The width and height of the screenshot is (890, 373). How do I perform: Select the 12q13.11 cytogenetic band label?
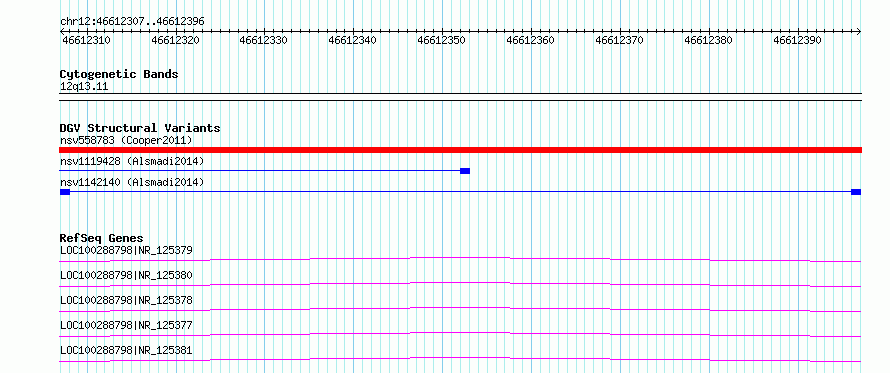pyautogui.click(x=84, y=87)
